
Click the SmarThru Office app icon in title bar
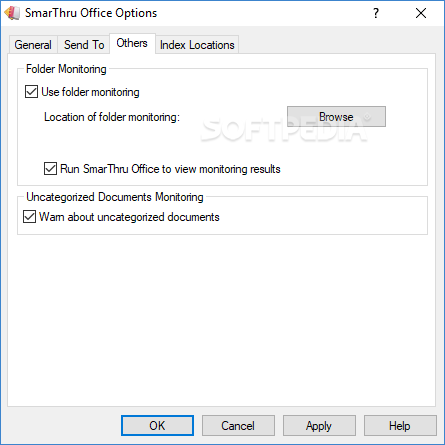12,13
